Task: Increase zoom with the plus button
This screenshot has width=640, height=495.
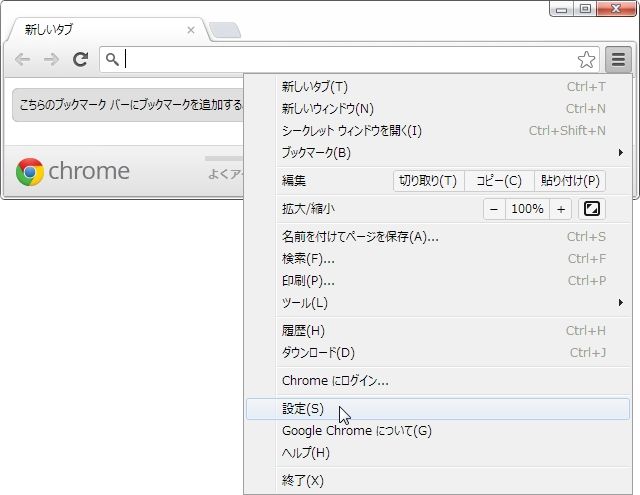Action: [561, 209]
